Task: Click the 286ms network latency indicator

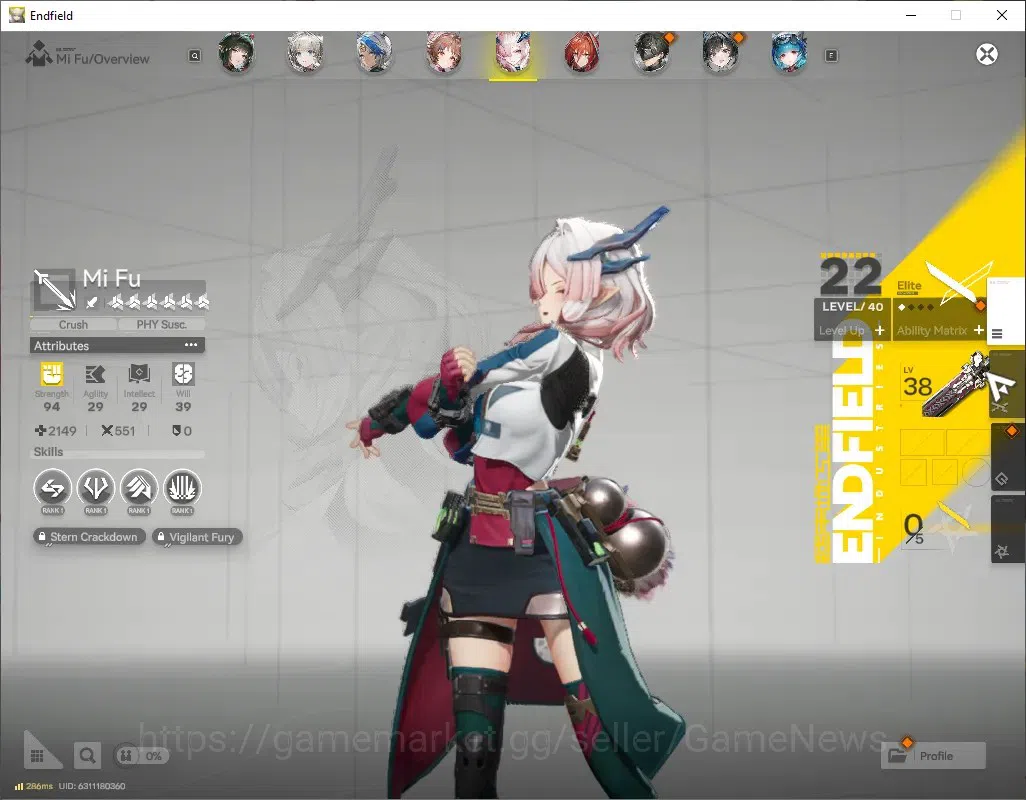Action: pyautogui.click(x=33, y=786)
